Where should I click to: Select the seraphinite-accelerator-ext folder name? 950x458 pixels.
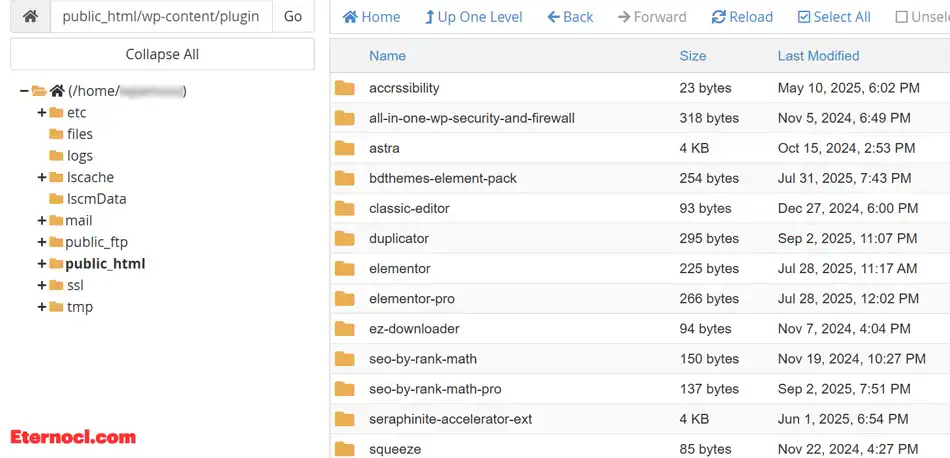click(x=451, y=419)
